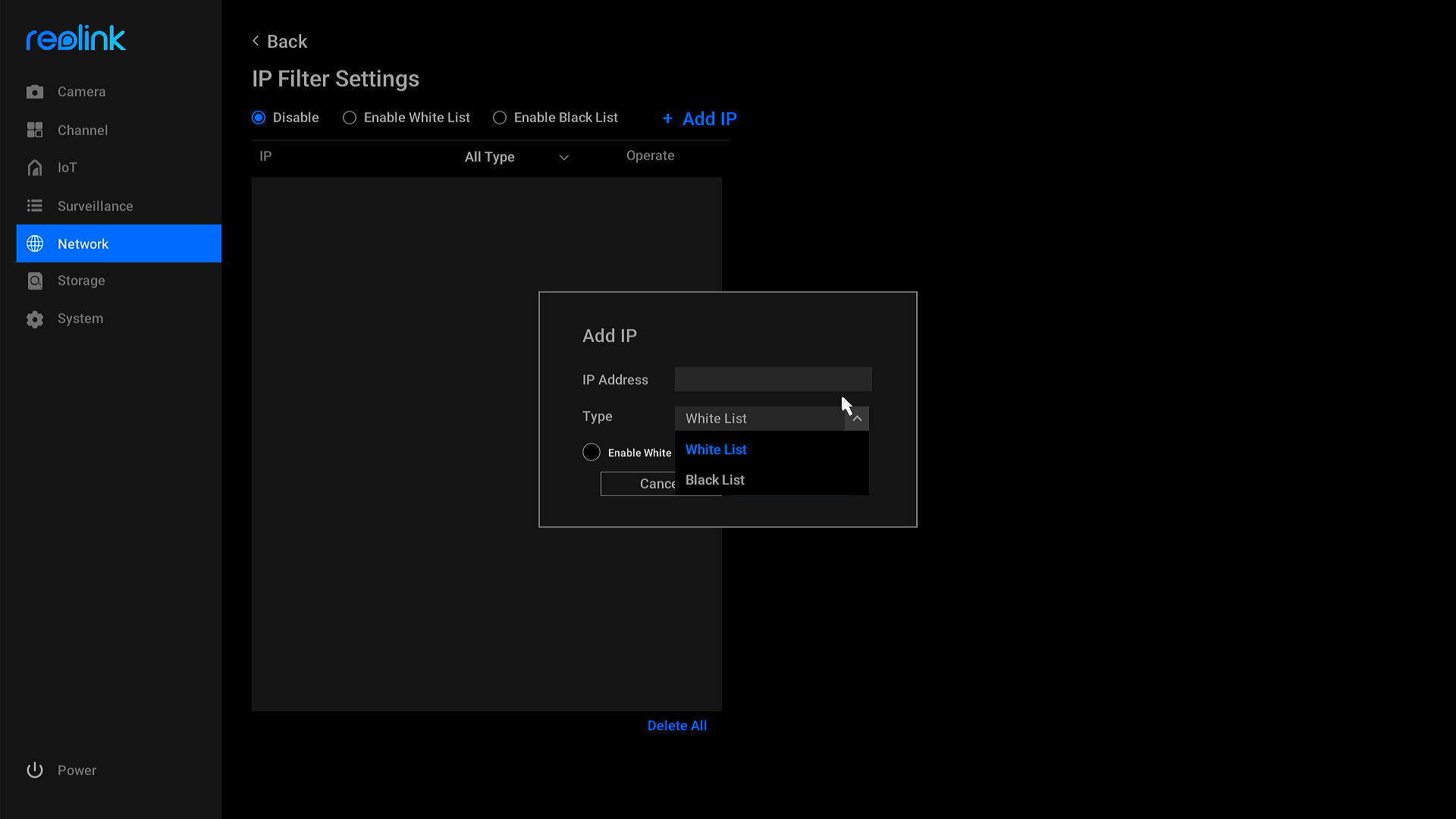Select the Disable radio button
The image size is (1456, 819).
(258, 117)
